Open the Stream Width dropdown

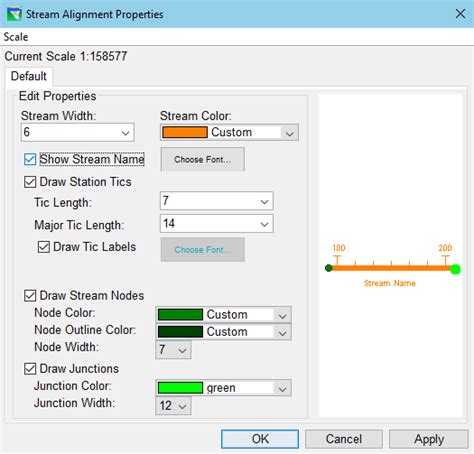click(78, 132)
